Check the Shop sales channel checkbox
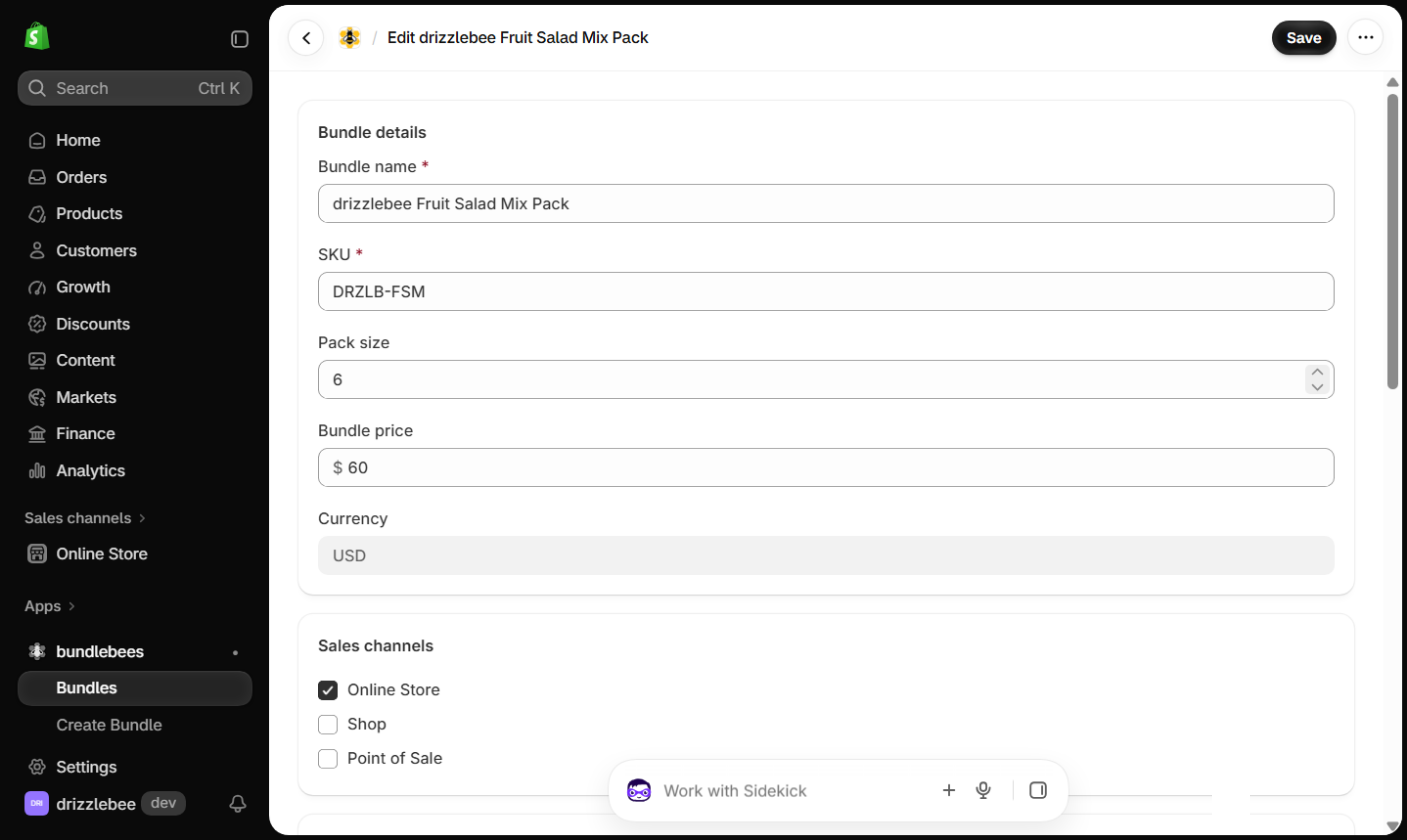The image size is (1407, 840). pos(328,724)
